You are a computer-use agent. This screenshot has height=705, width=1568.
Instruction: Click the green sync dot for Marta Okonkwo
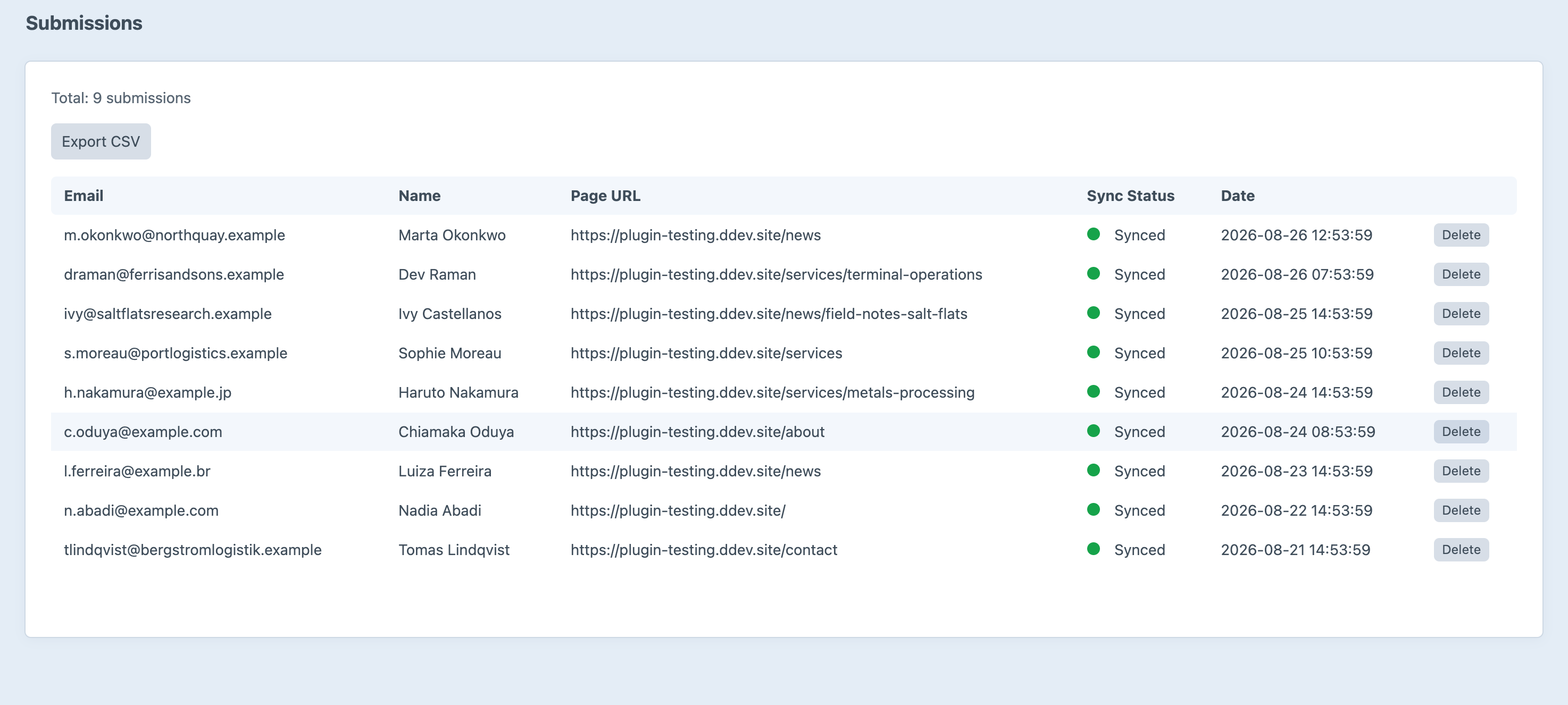click(1093, 234)
